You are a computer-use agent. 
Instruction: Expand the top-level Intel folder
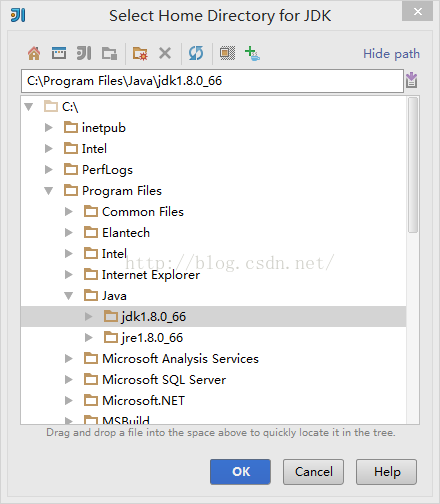49,148
